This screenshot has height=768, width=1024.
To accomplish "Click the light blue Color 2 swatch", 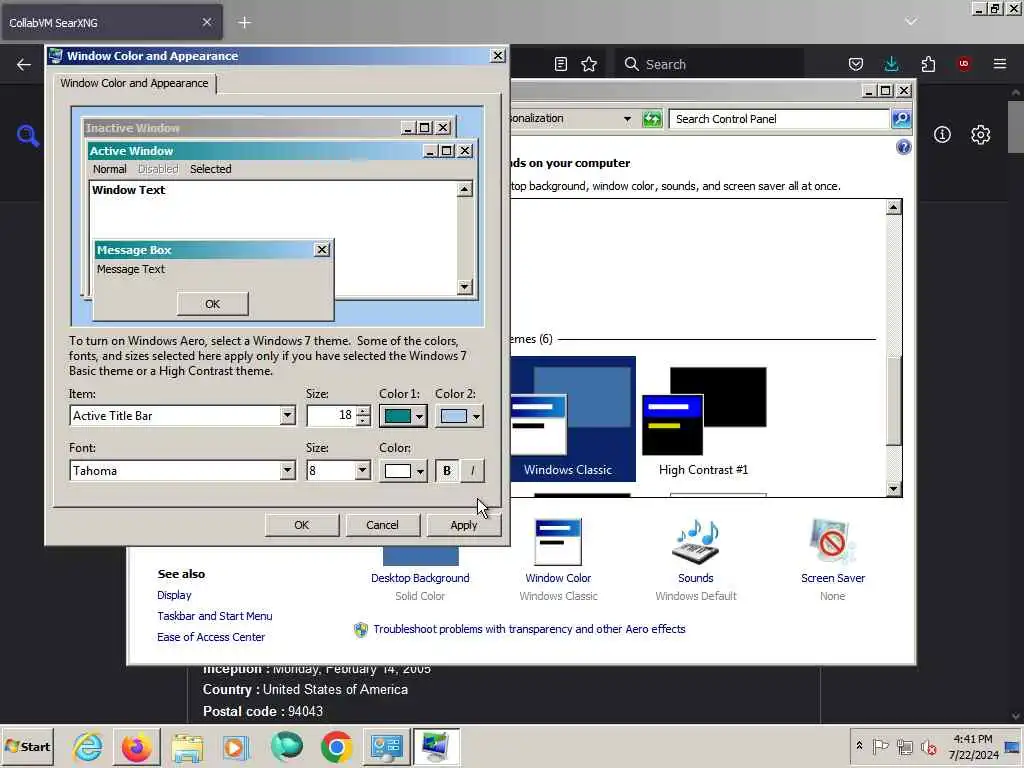I will click(454, 416).
